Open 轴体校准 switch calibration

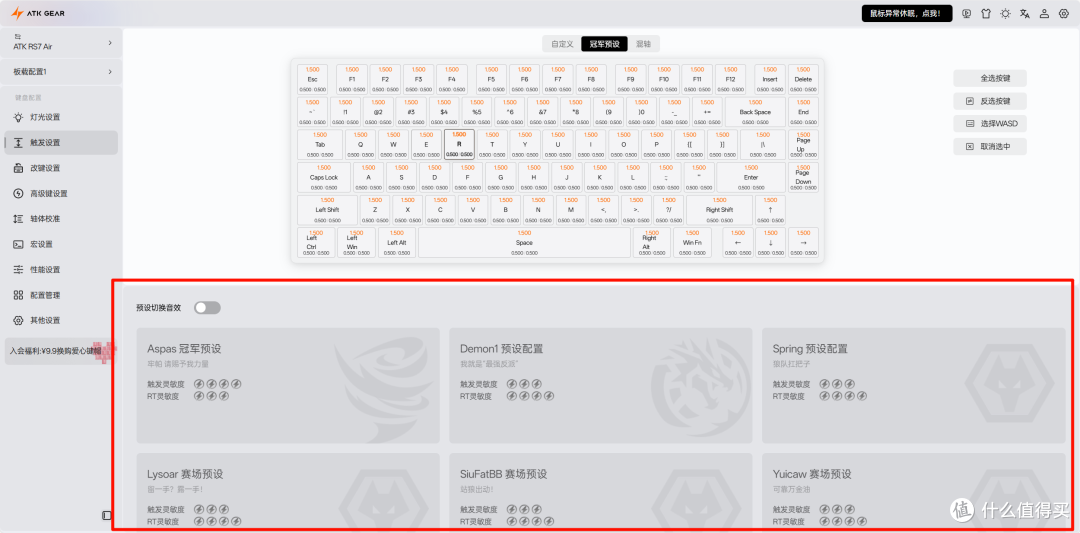(61, 219)
